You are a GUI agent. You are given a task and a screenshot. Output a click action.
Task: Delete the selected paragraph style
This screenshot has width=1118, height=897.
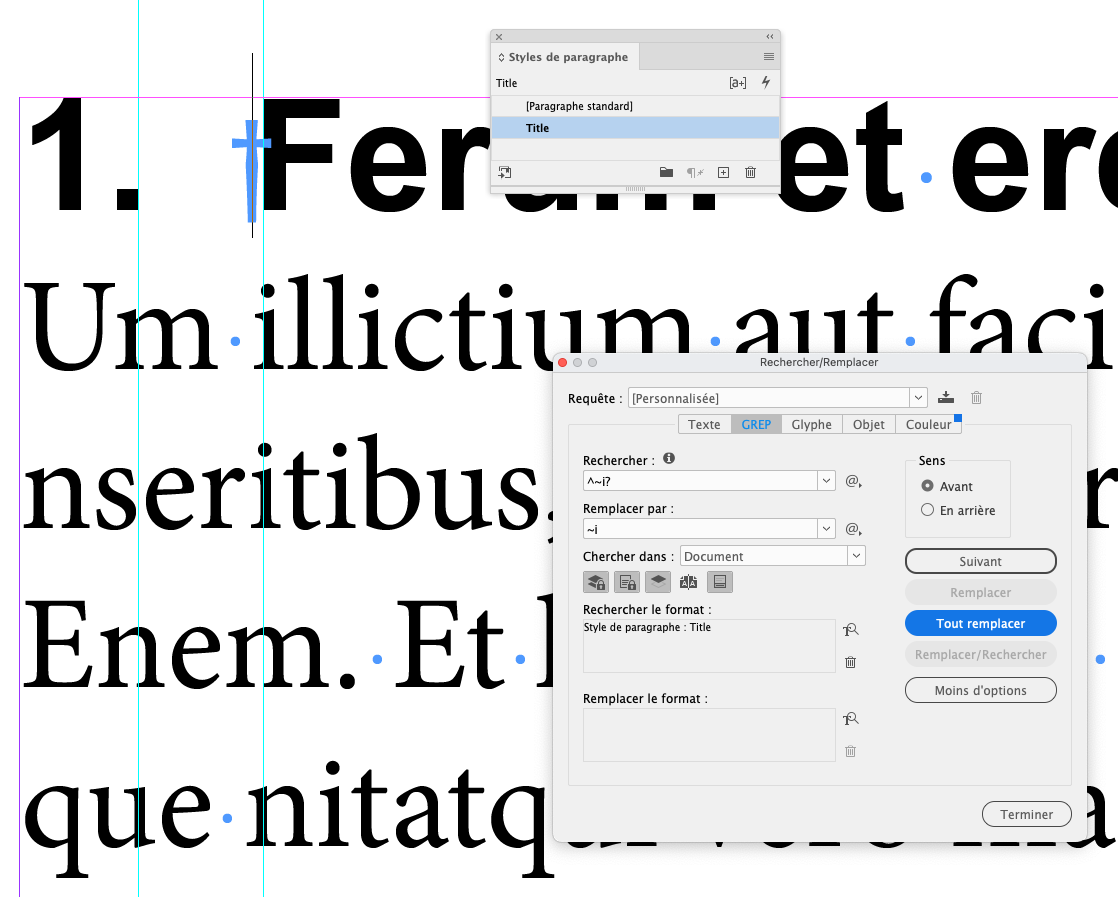click(x=750, y=172)
